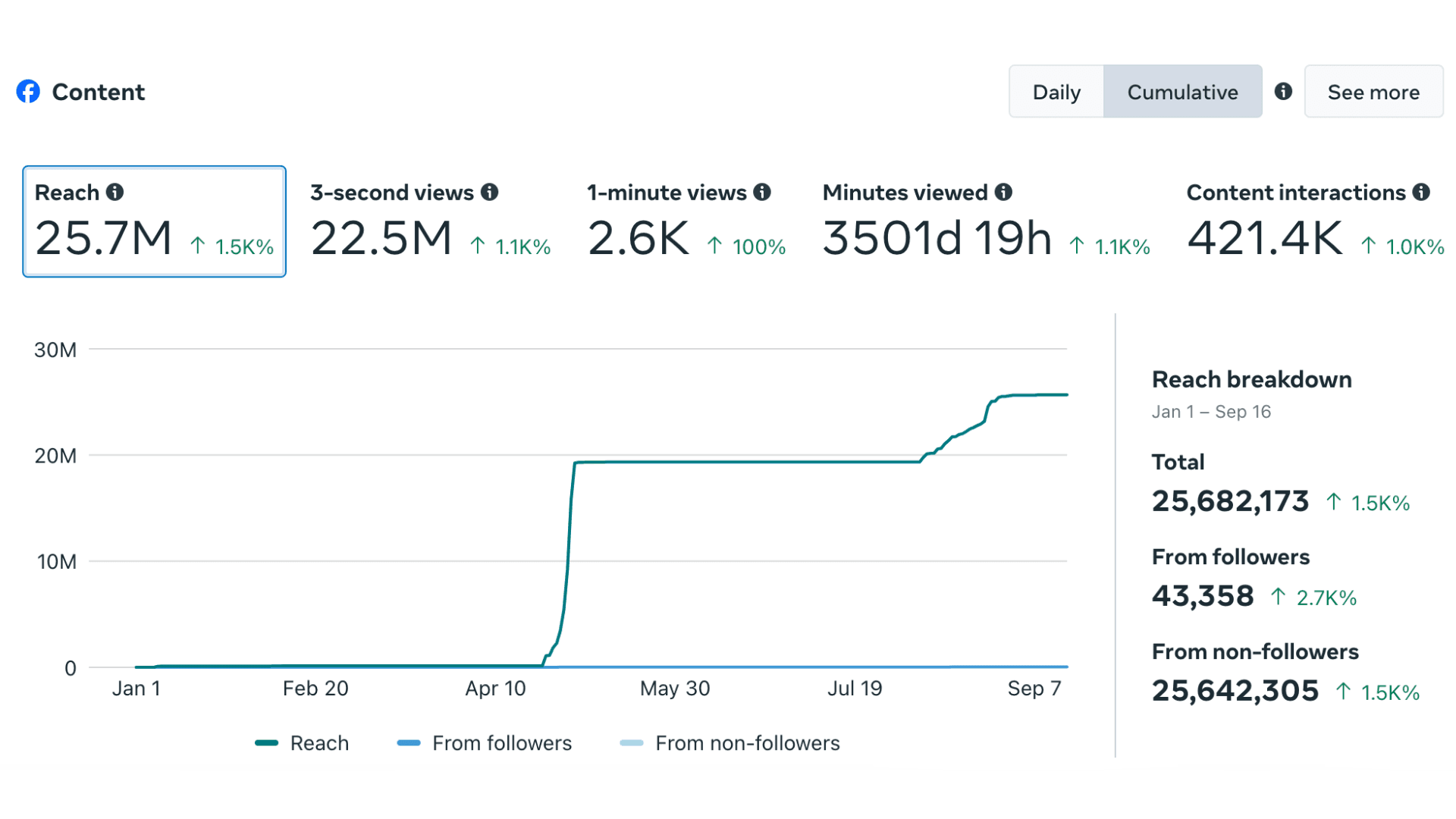Click the Reach line plateau near May 30
The width and height of the screenshot is (1456, 819).
(675, 462)
